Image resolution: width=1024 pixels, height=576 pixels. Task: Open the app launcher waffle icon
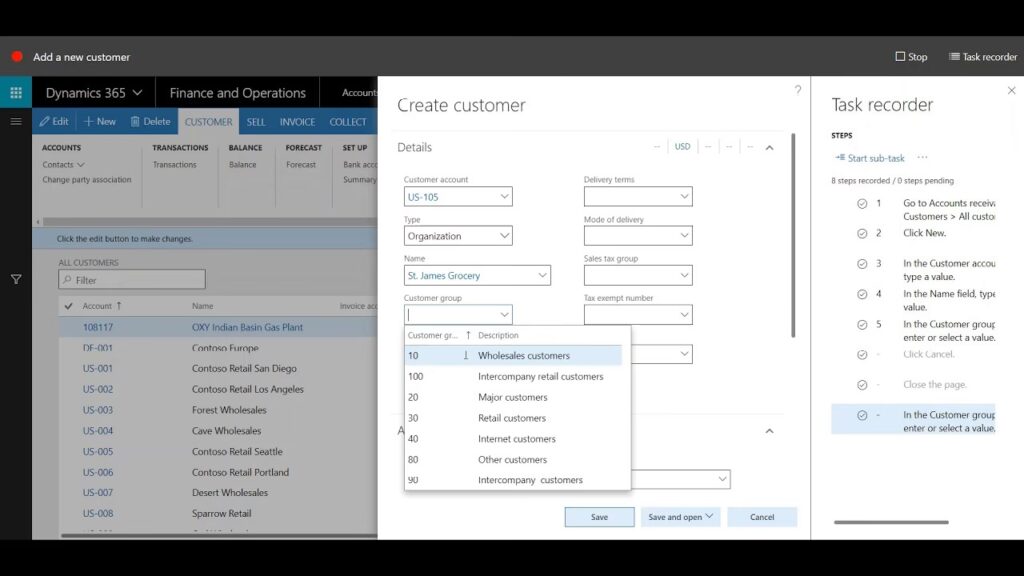point(16,93)
